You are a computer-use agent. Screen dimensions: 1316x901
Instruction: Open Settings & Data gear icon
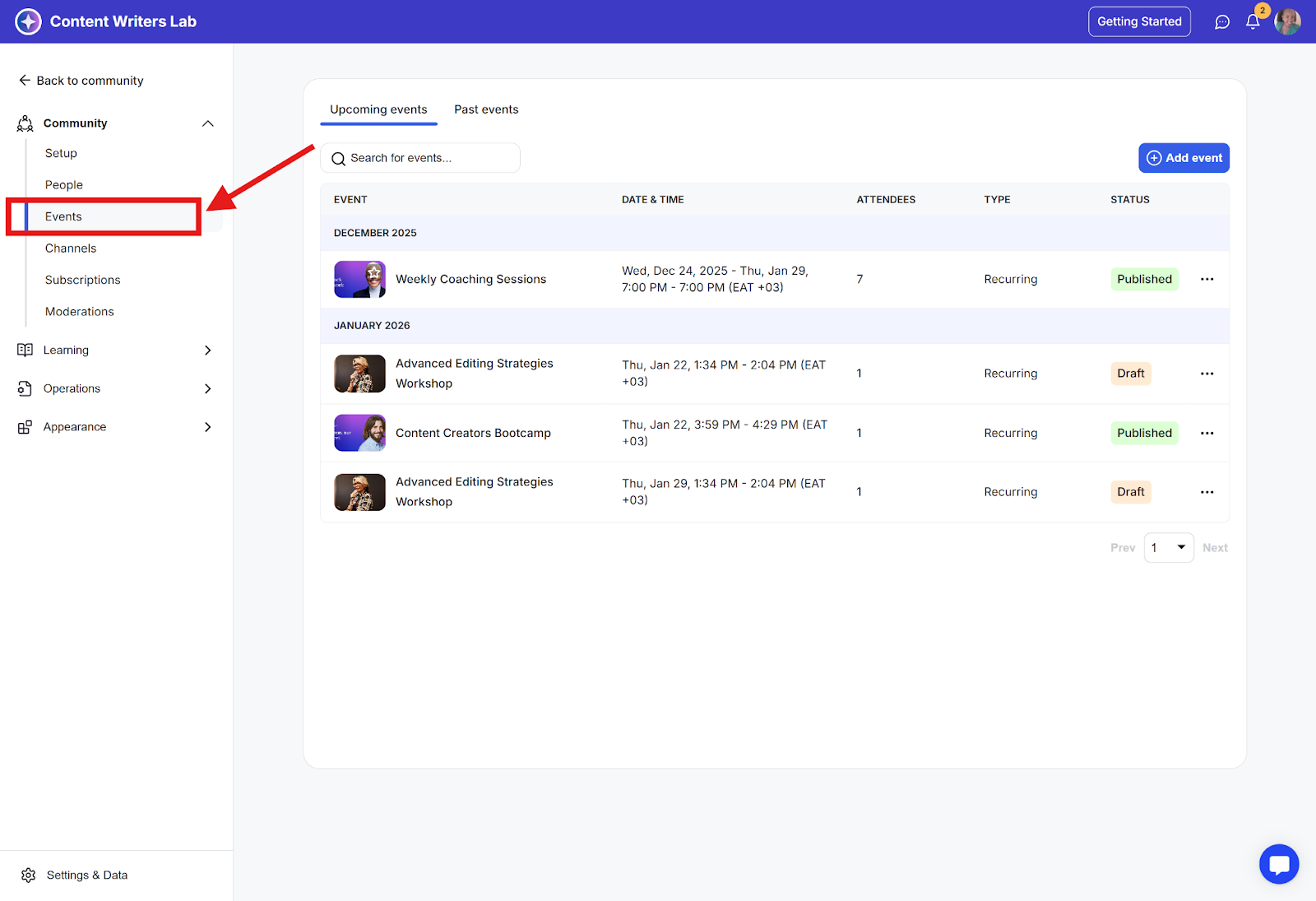(x=29, y=875)
